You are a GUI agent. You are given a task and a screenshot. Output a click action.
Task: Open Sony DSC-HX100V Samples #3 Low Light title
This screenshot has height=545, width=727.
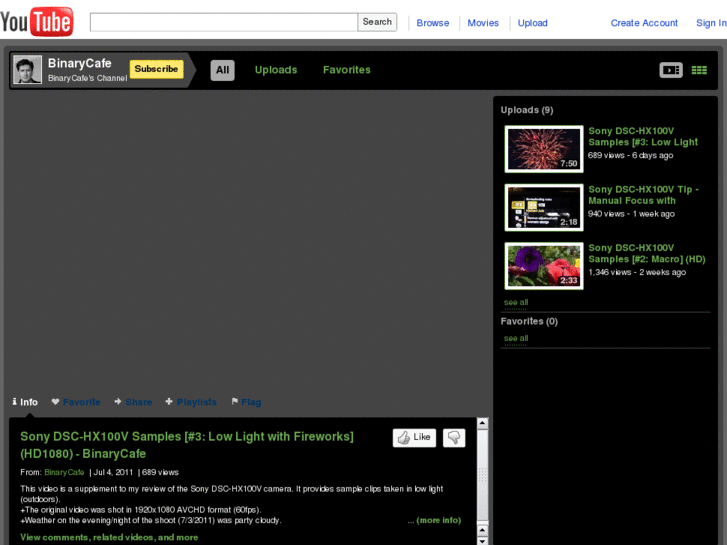(643, 137)
